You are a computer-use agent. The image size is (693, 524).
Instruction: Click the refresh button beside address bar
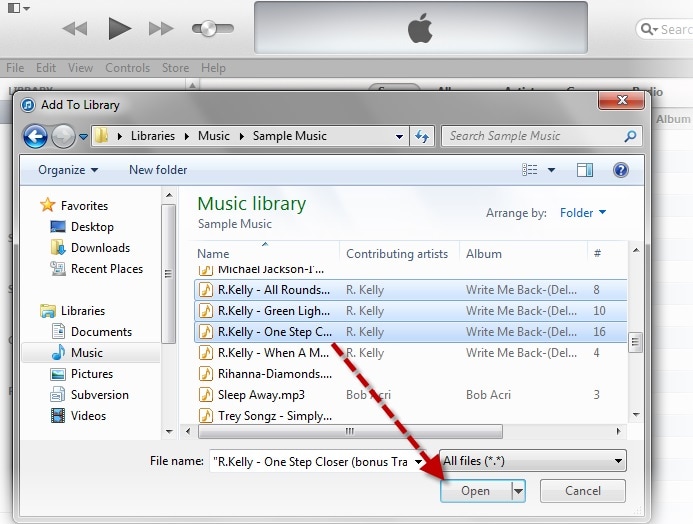pyautogui.click(x=422, y=136)
